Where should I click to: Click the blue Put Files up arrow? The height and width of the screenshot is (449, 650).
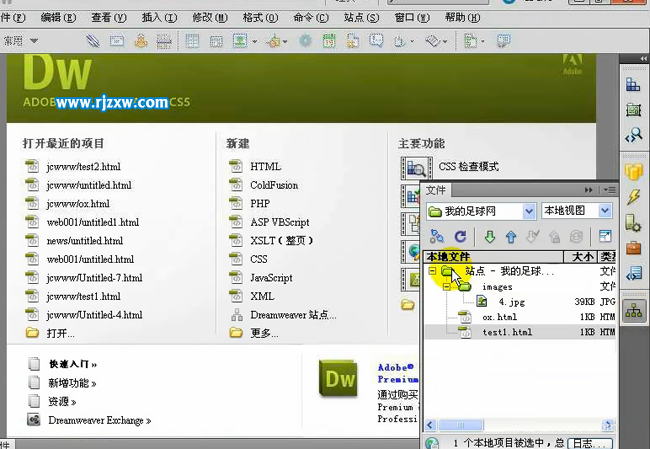pos(511,237)
